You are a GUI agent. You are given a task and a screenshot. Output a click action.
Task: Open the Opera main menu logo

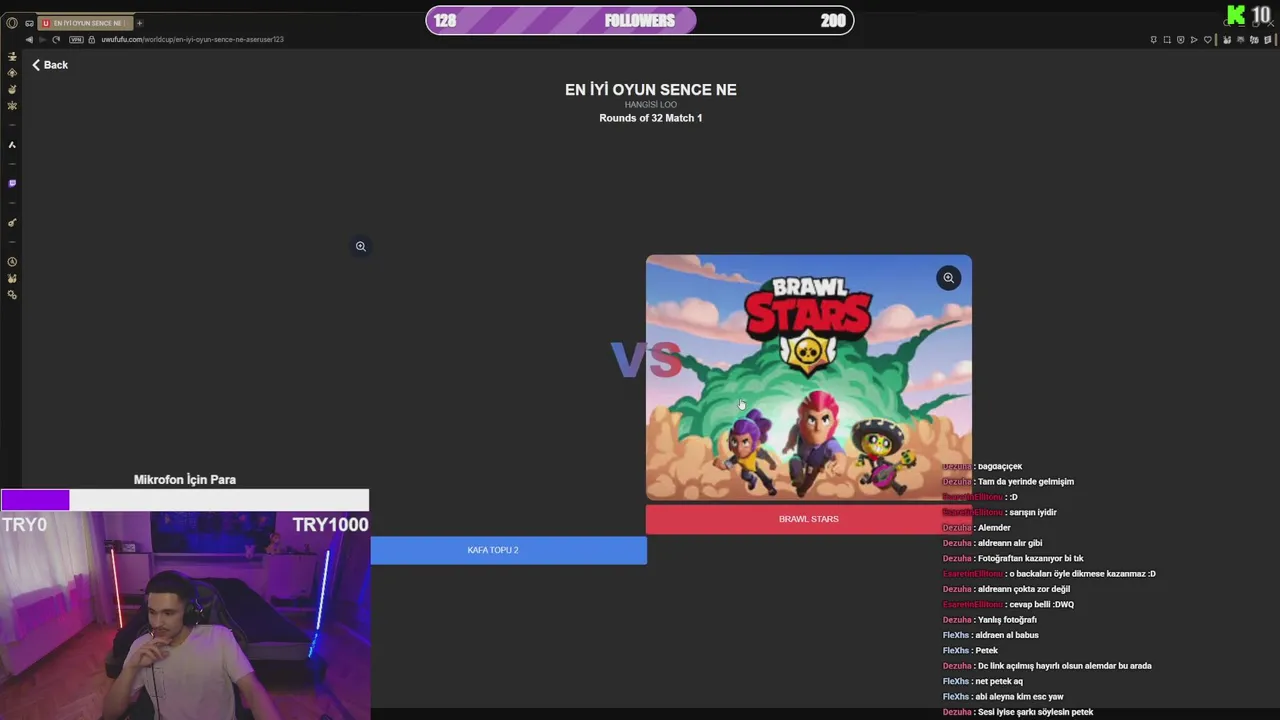click(12, 23)
